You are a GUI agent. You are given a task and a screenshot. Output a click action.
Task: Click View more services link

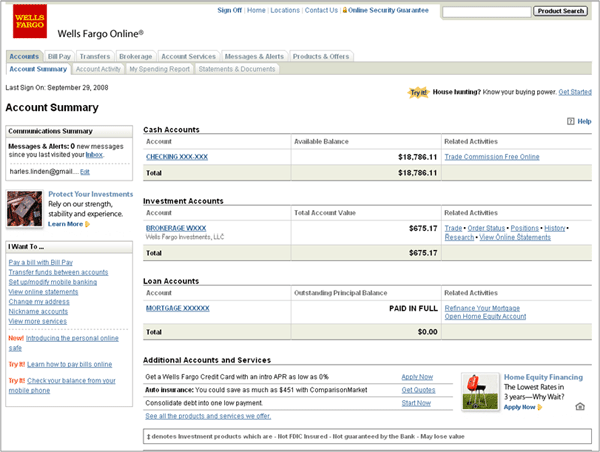tap(38, 321)
